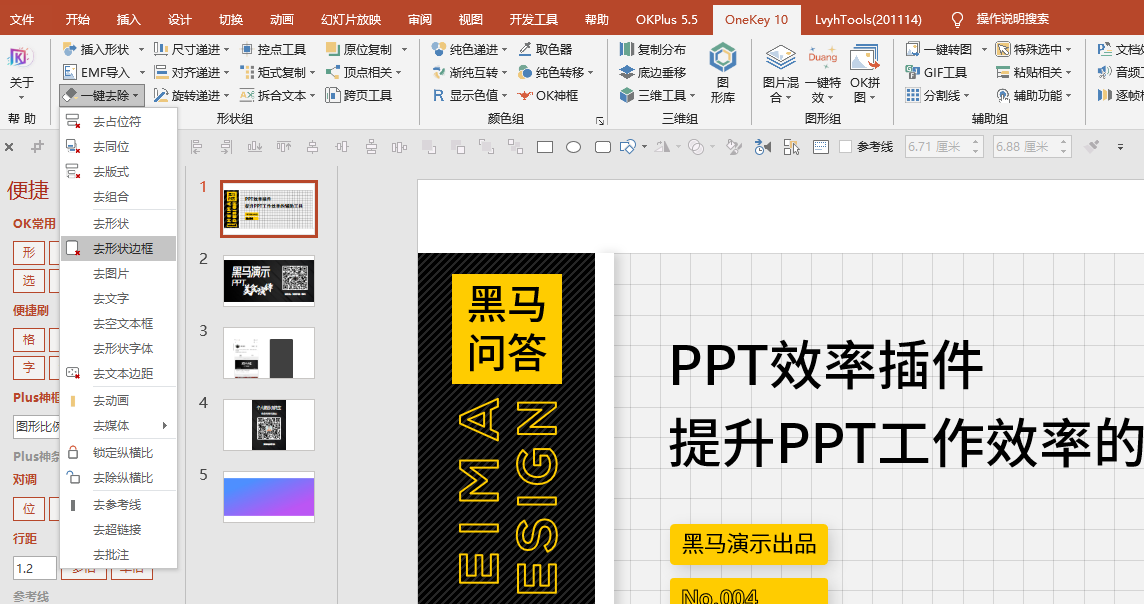Open the 插入形状 tool

click(x=97, y=50)
